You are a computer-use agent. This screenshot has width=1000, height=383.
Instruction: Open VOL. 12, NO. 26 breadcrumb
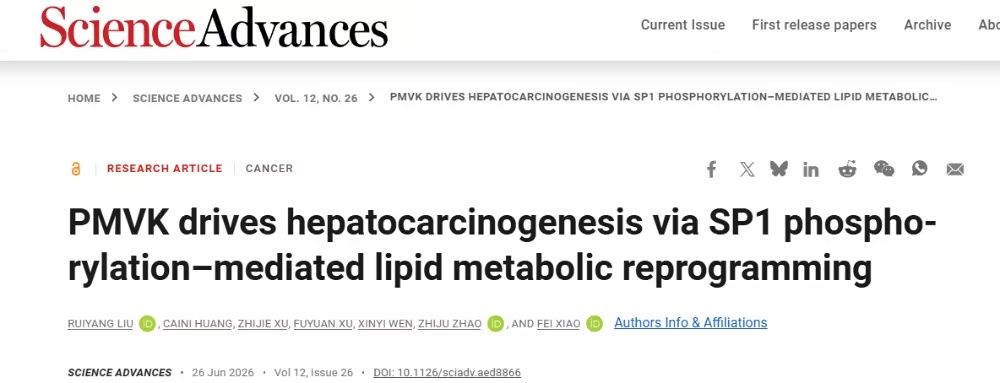[x=316, y=98]
